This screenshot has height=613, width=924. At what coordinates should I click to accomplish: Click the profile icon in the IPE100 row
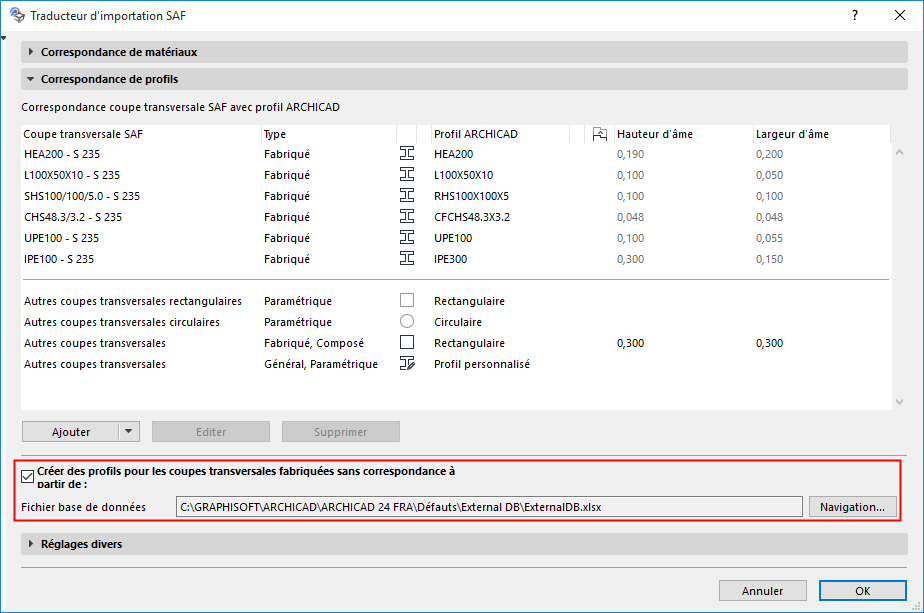[407, 258]
